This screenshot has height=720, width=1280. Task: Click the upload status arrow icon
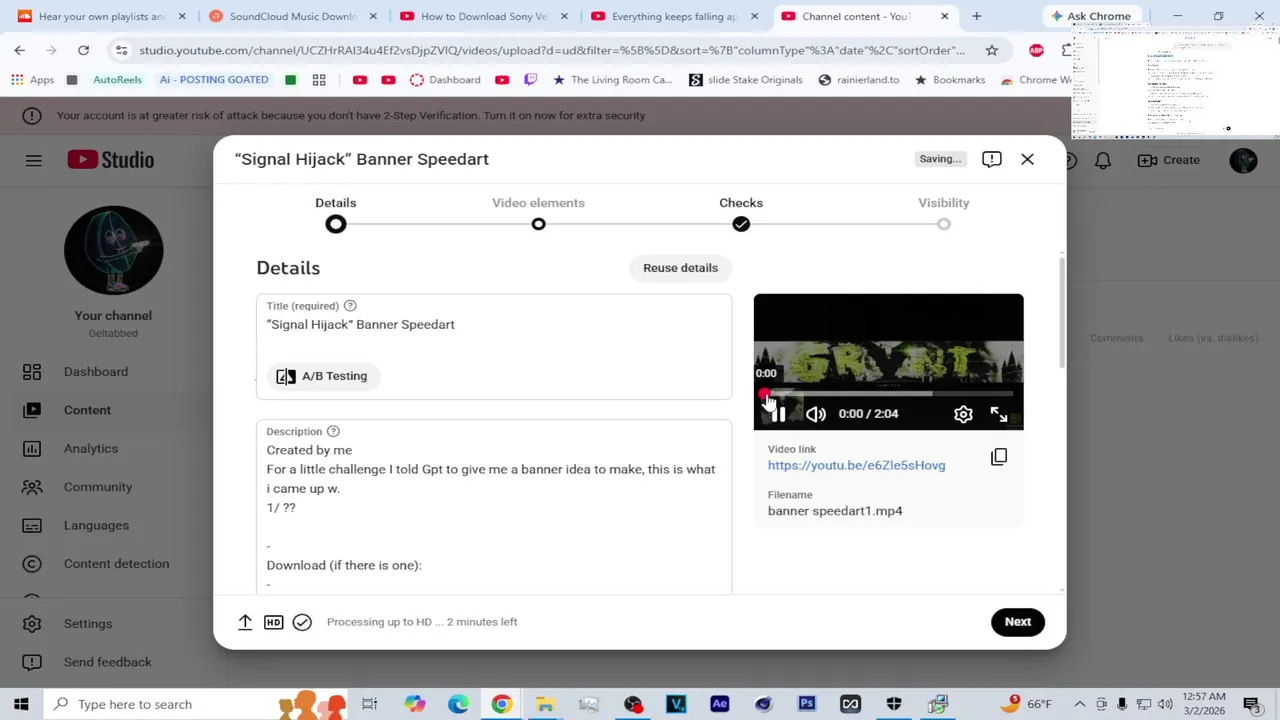245,622
